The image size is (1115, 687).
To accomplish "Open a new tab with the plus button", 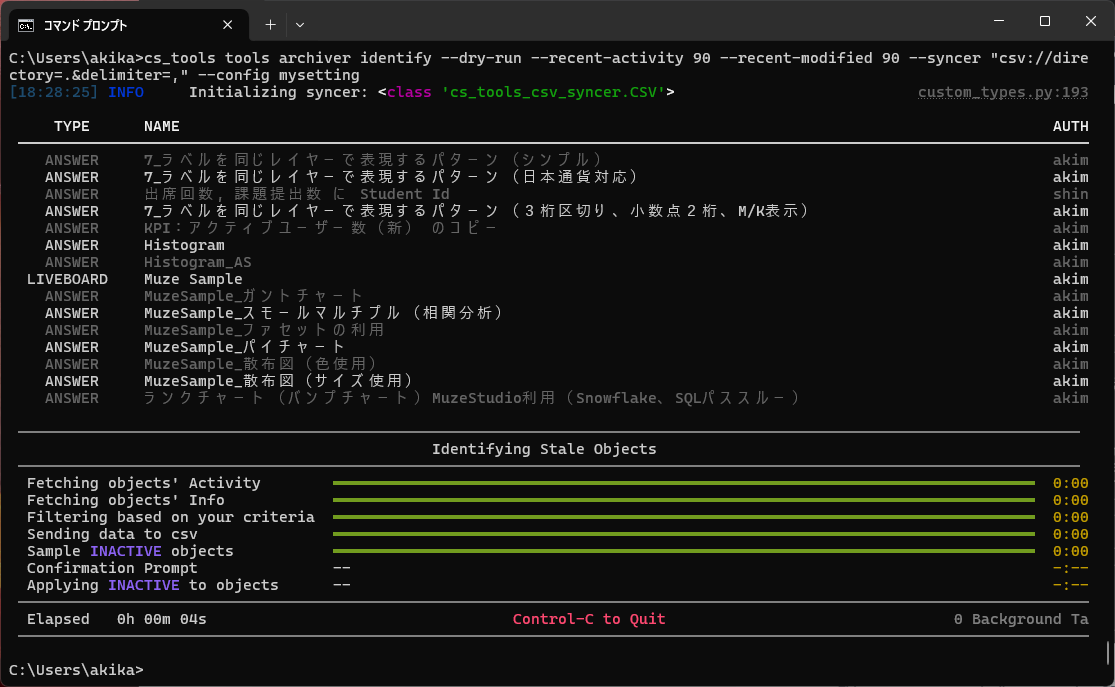I will (270, 24).
